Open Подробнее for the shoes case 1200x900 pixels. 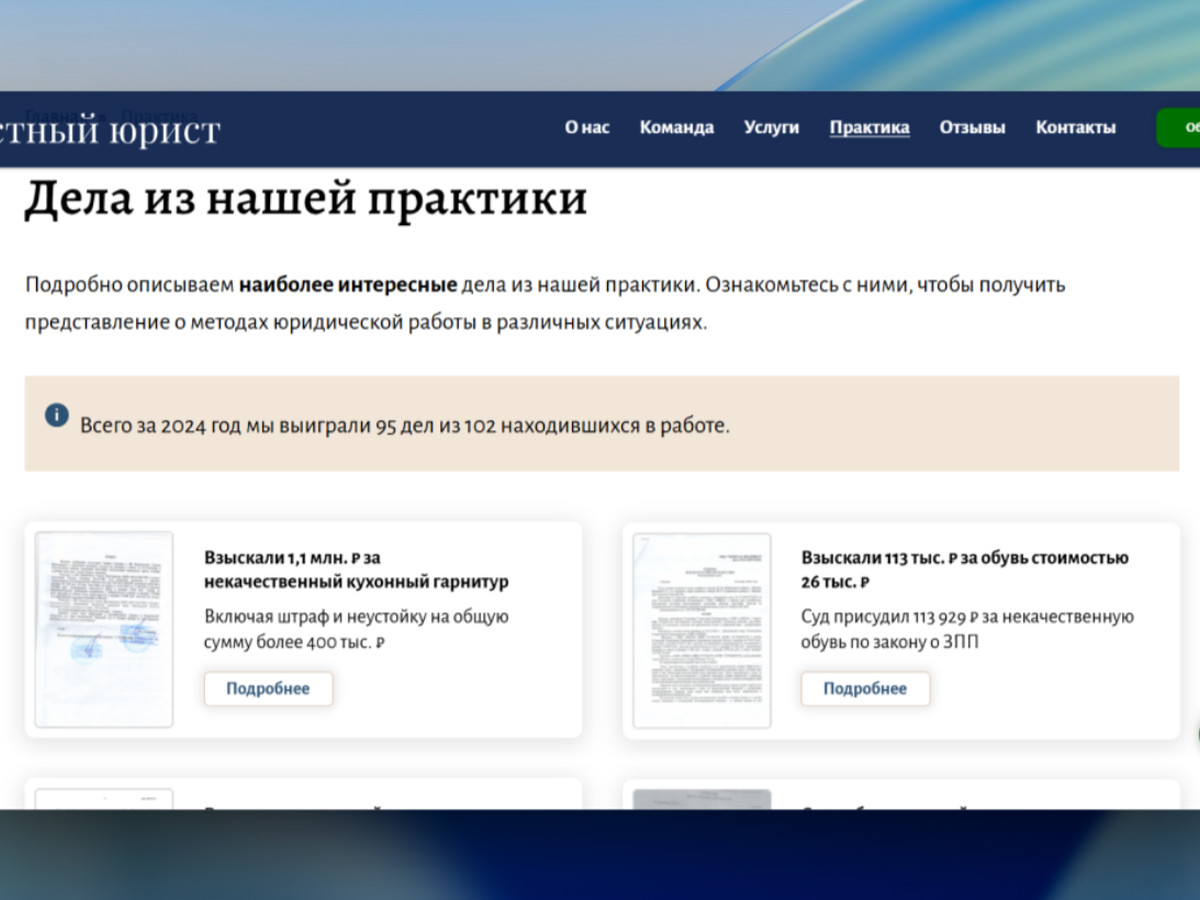[865, 689]
